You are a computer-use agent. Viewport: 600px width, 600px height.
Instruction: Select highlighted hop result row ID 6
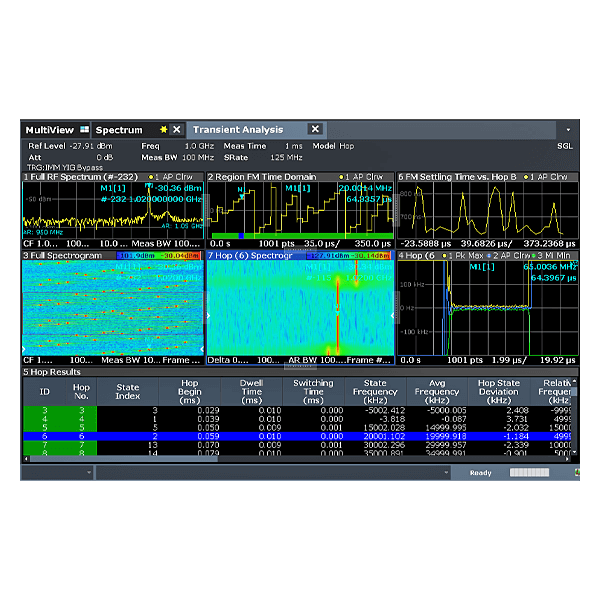[x=297, y=436]
